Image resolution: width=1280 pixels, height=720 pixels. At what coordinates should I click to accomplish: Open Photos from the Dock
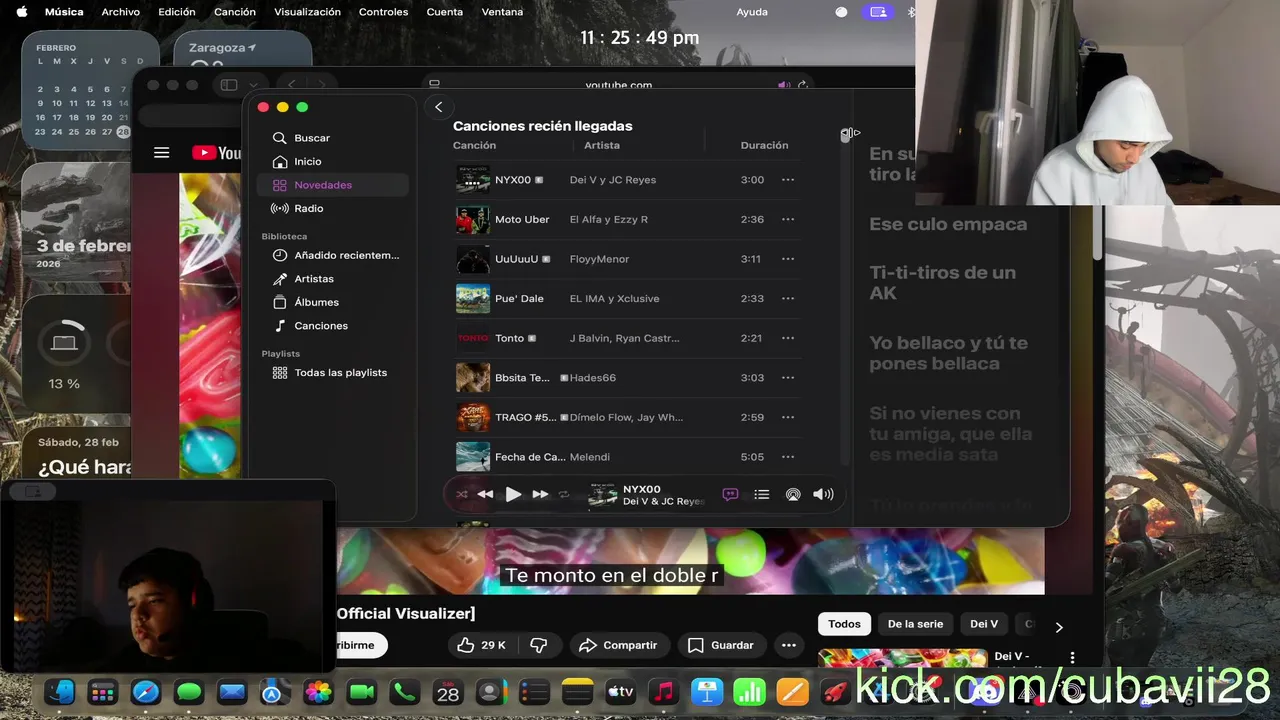click(x=318, y=692)
